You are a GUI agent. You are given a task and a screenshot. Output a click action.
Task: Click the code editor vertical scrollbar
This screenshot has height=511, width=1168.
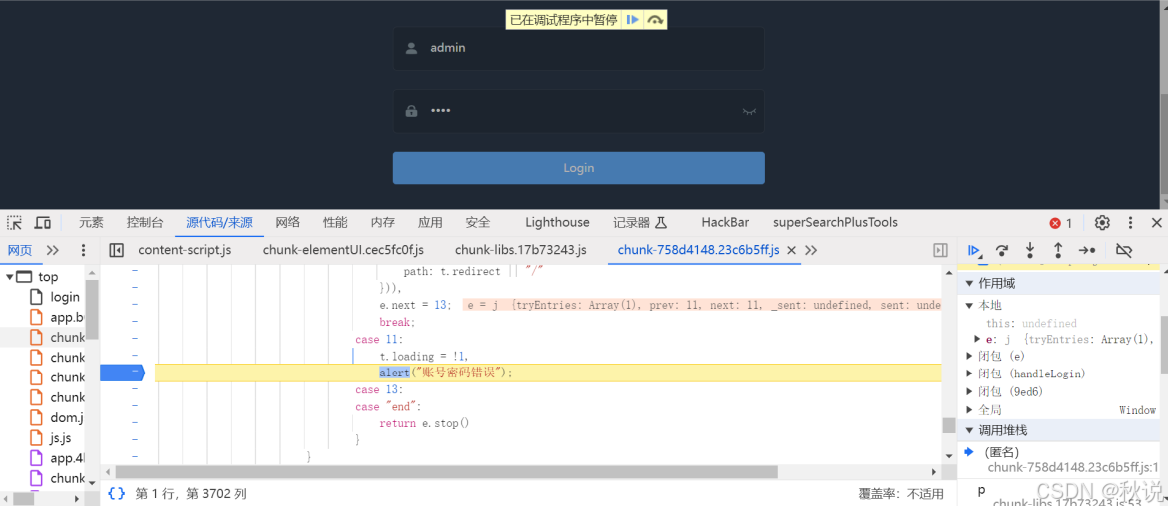click(x=948, y=425)
